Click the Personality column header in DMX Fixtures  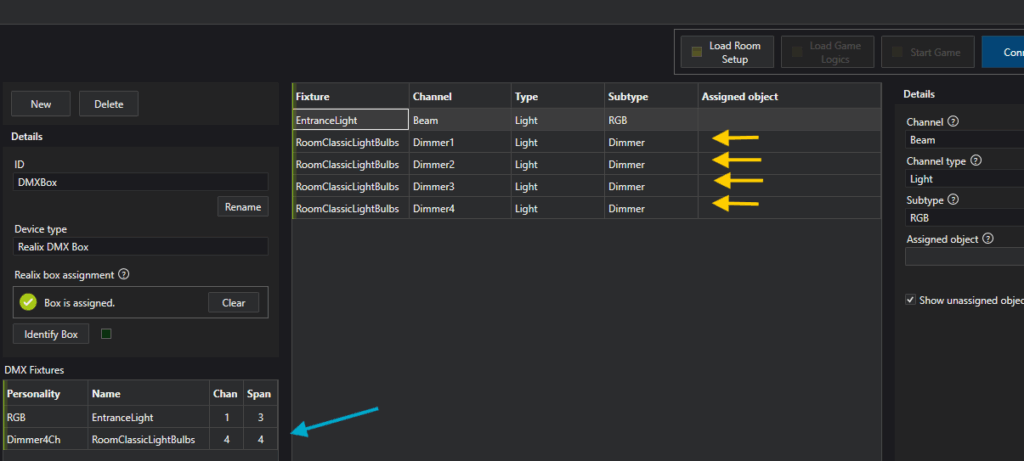pos(46,394)
